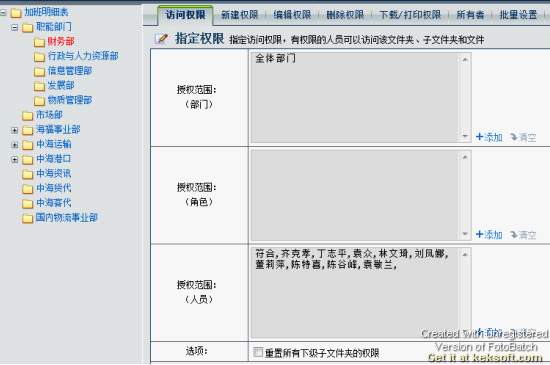550x365 pixels.
Task: Open 中海资讯 folder label
Action: click(54, 173)
